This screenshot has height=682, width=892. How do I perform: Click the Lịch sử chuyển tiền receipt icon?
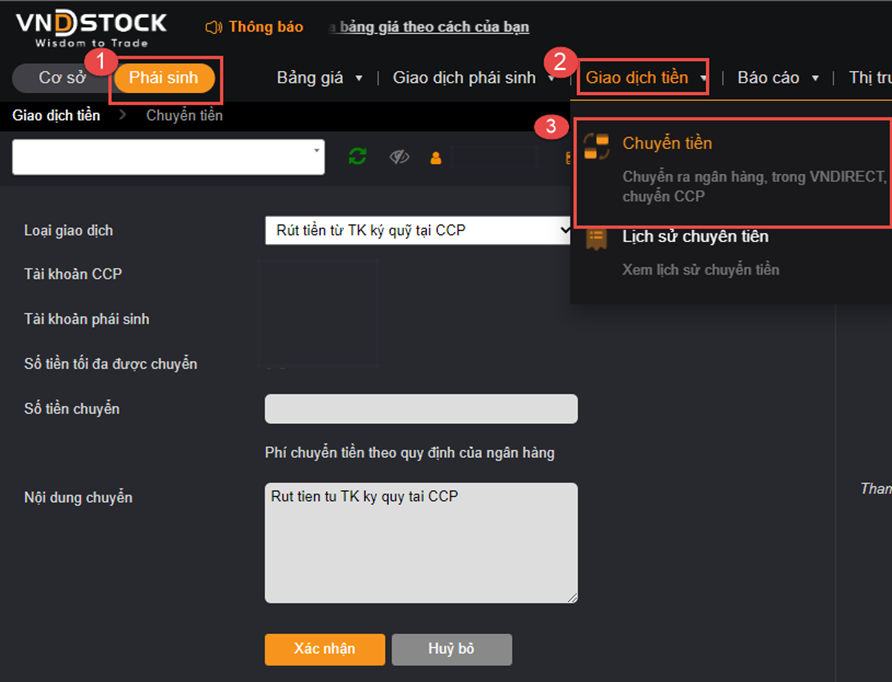click(596, 239)
